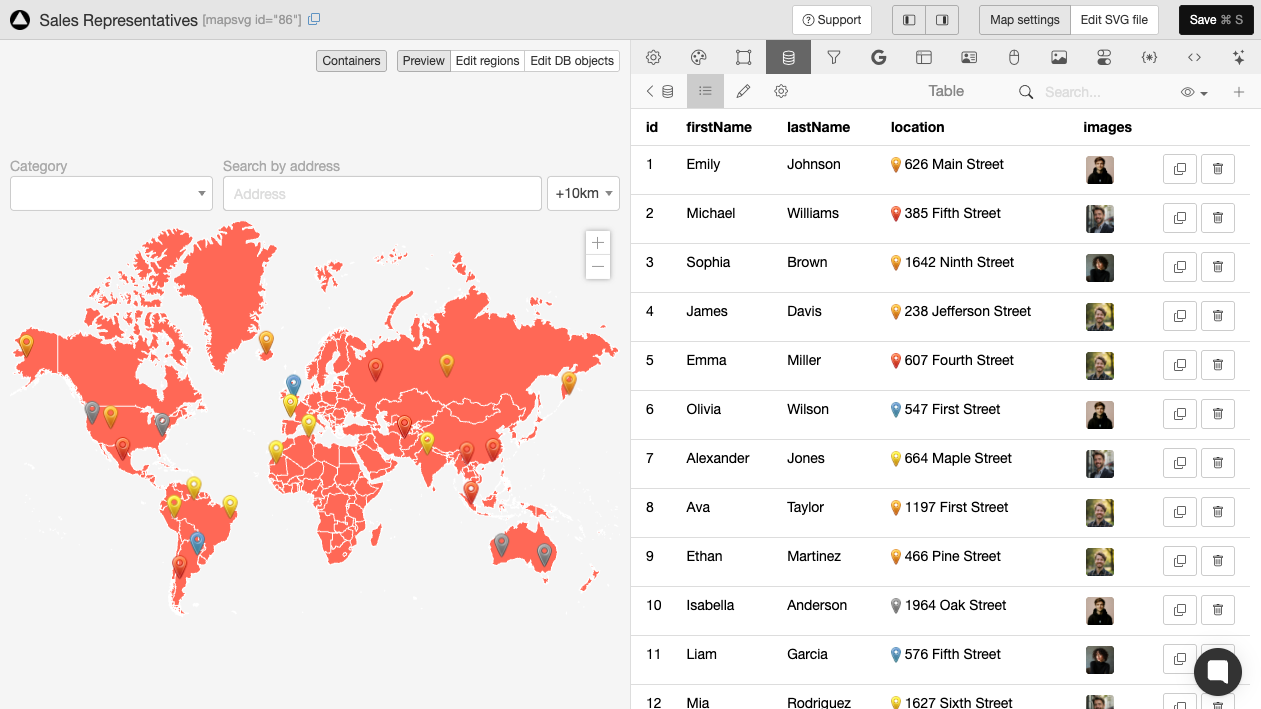Open the Filters funnel tab
The width and height of the screenshot is (1261, 709).
(x=833, y=58)
